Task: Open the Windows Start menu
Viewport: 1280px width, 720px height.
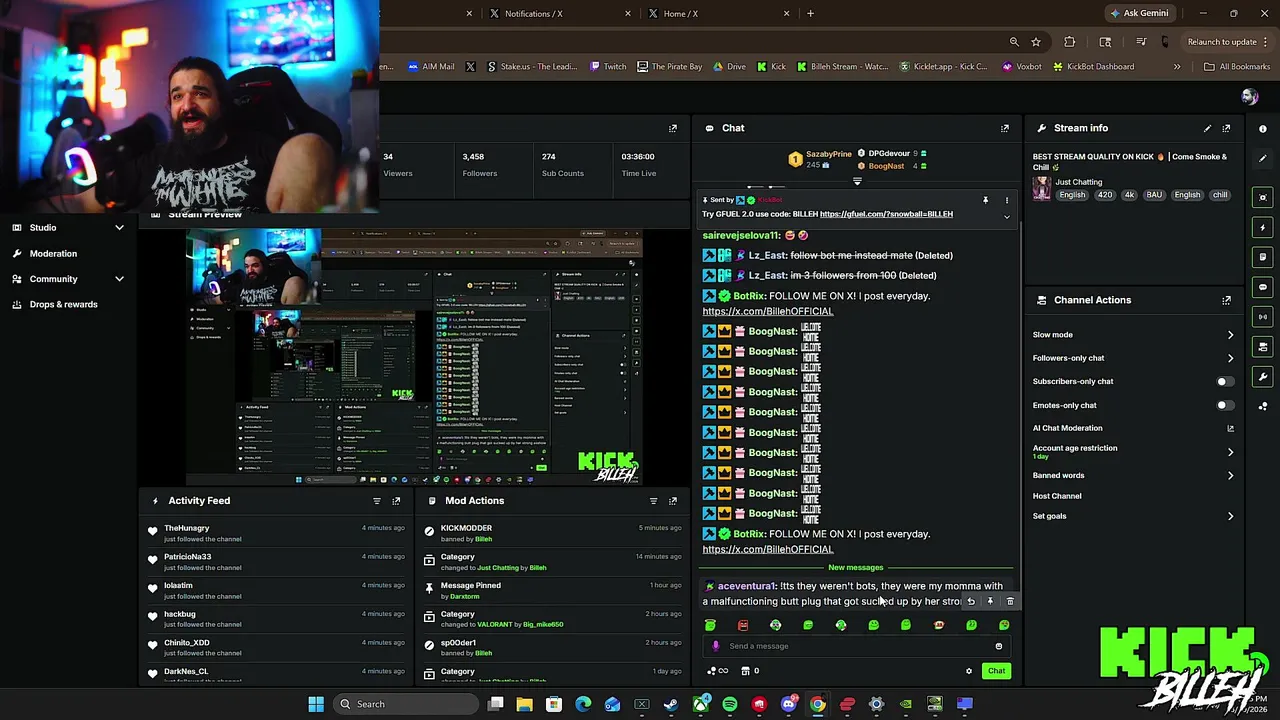Action: [316, 704]
